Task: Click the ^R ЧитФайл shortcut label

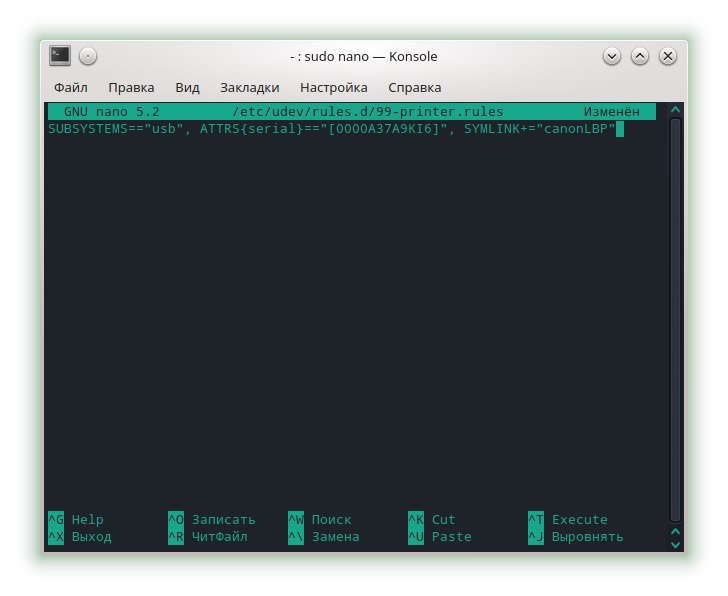Action: (x=208, y=537)
